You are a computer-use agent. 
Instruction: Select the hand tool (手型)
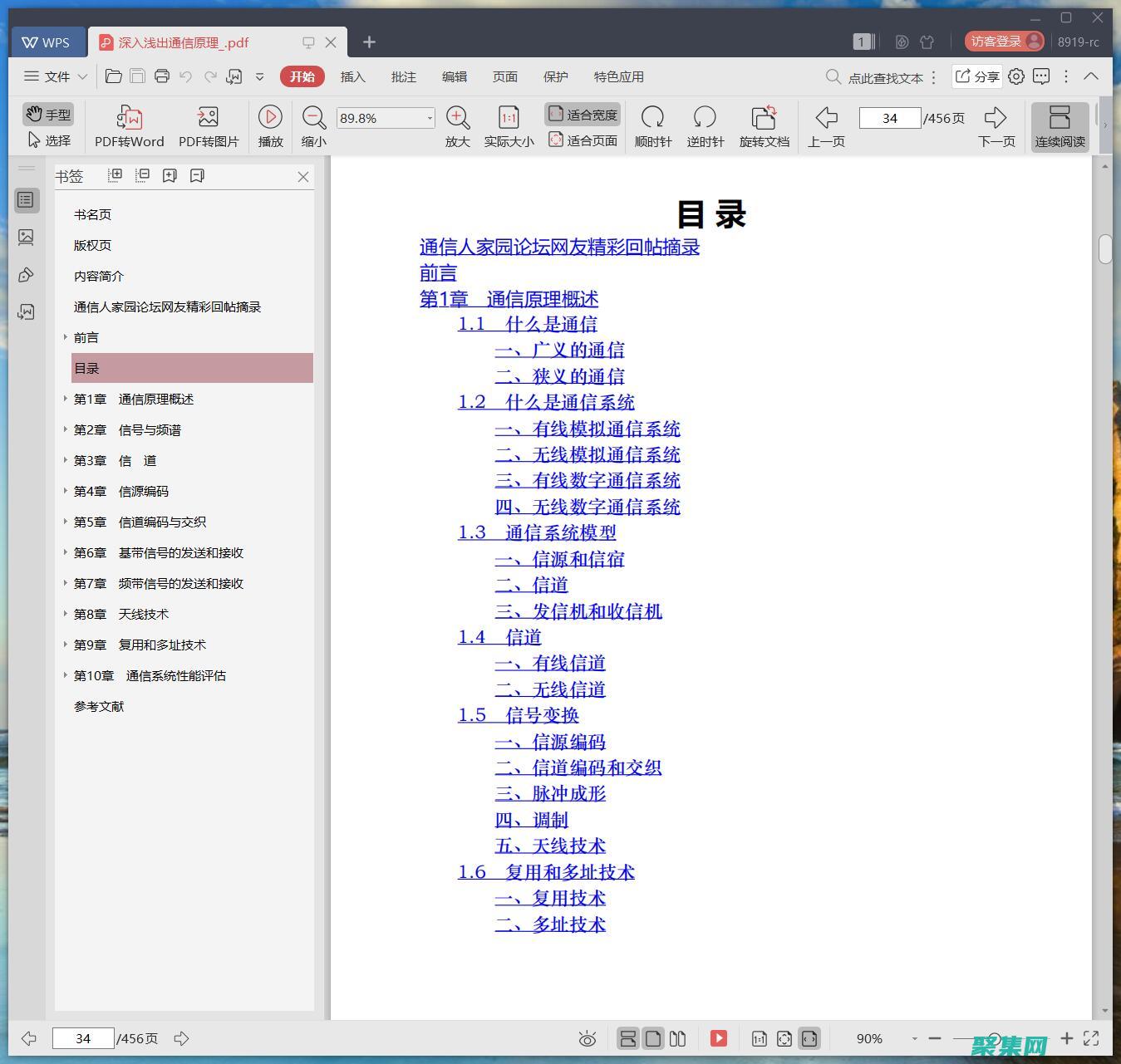tap(47, 114)
